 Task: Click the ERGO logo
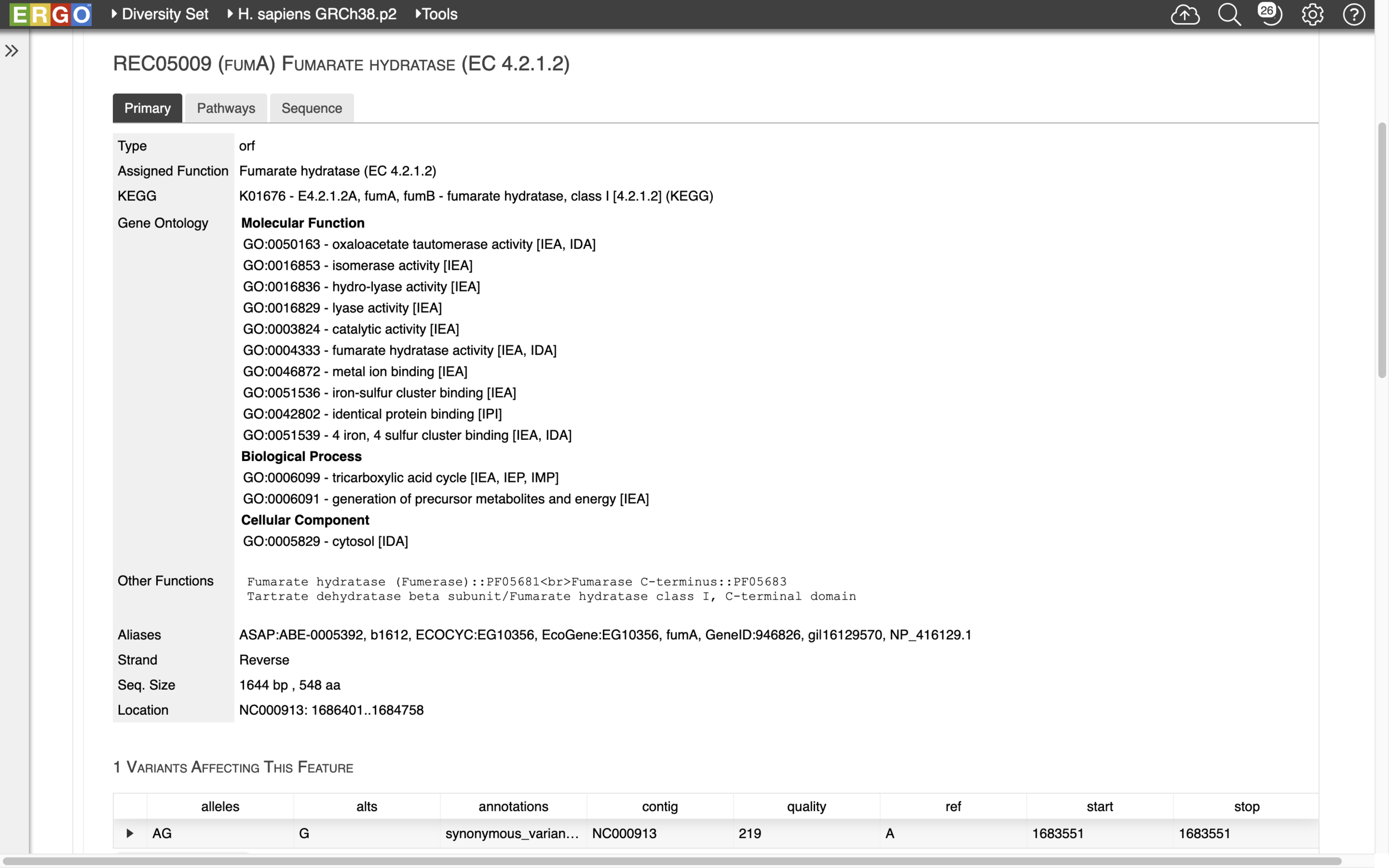coord(51,14)
